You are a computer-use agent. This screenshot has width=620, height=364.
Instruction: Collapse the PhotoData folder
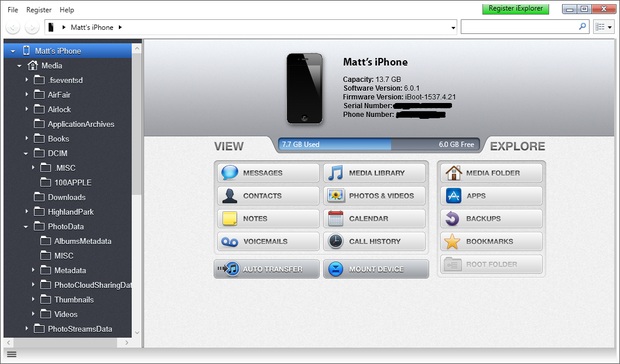pos(26,226)
